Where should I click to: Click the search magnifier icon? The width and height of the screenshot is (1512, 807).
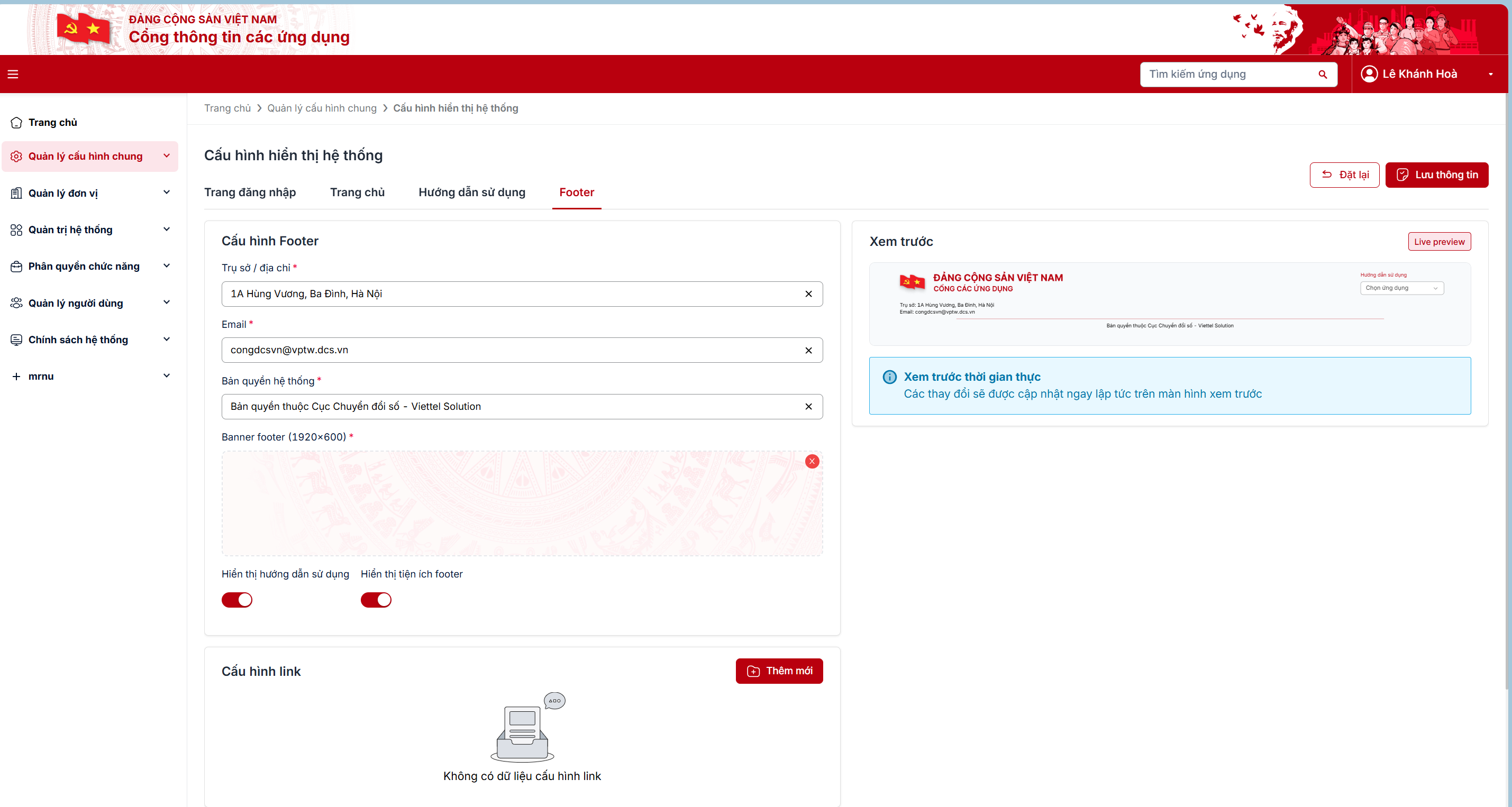pyautogui.click(x=1323, y=75)
